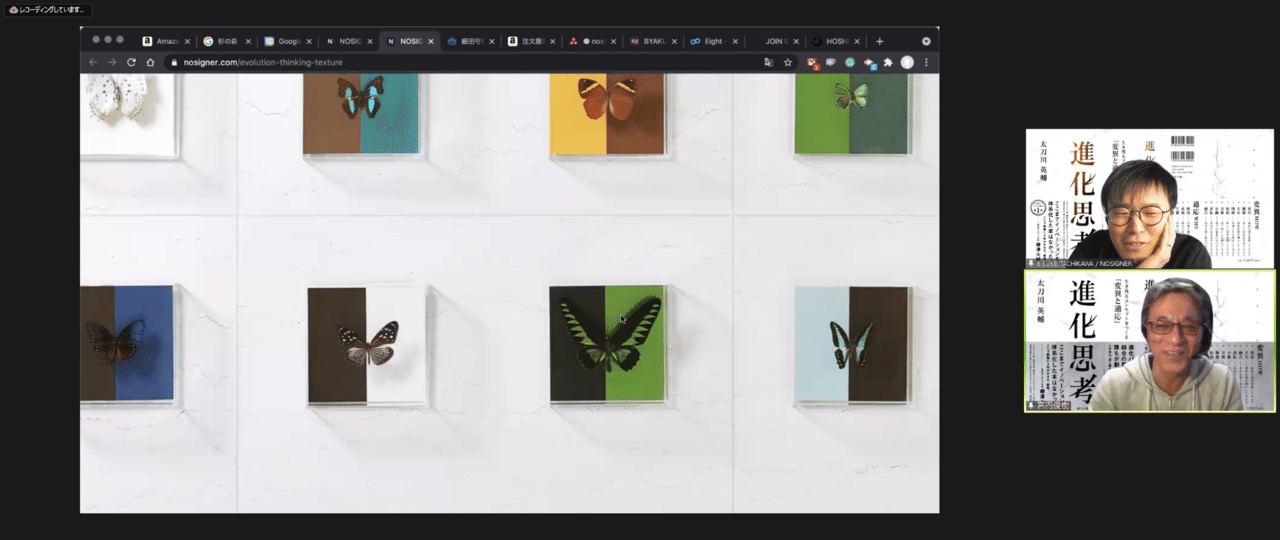Viewport: 1280px width, 540px height.
Task: Switch to the Google tab
Action: click(287, 41)
